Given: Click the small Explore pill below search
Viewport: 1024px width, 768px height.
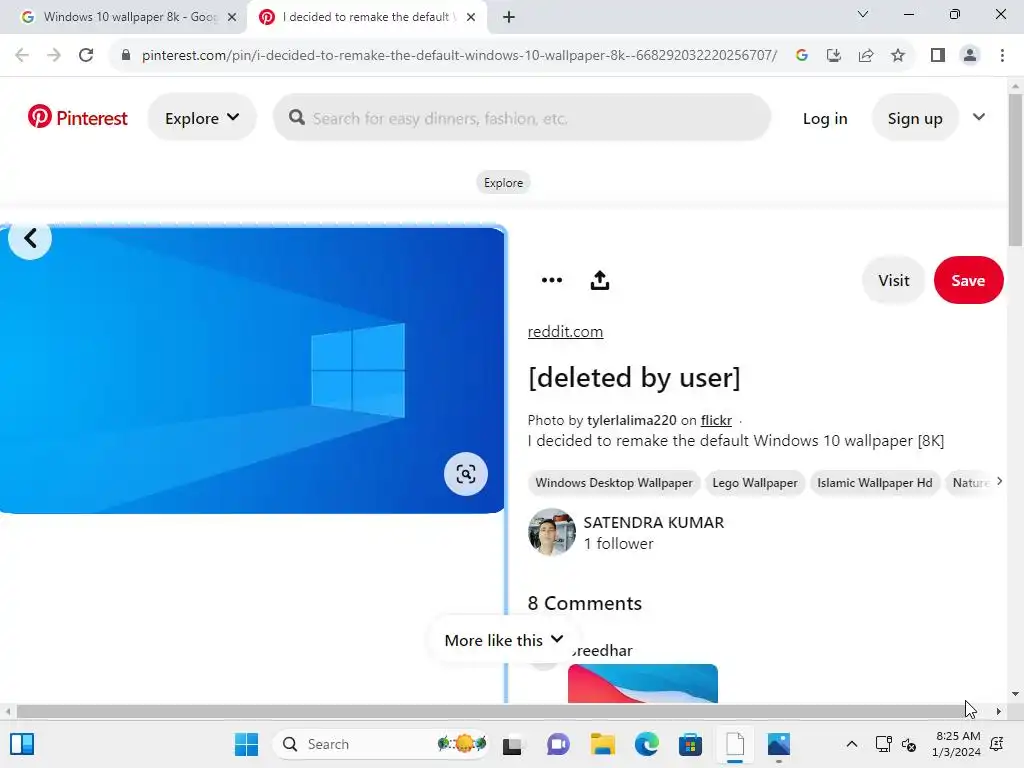Looking at the screenshot, I should (503, 183).
